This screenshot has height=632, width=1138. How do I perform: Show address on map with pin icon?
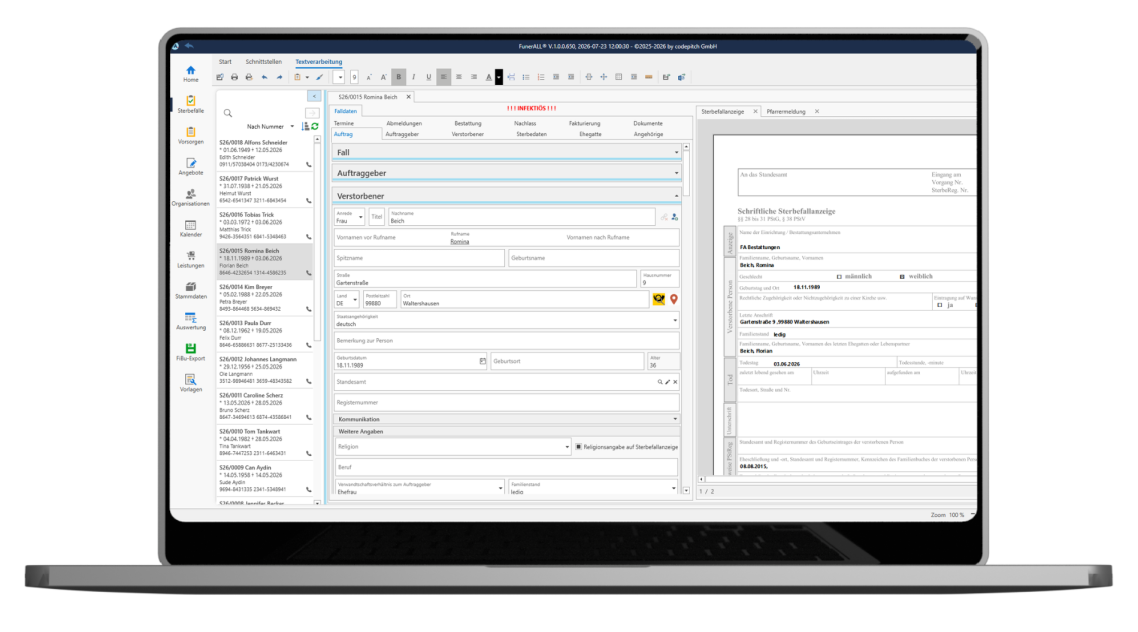(x=674, y=299)
